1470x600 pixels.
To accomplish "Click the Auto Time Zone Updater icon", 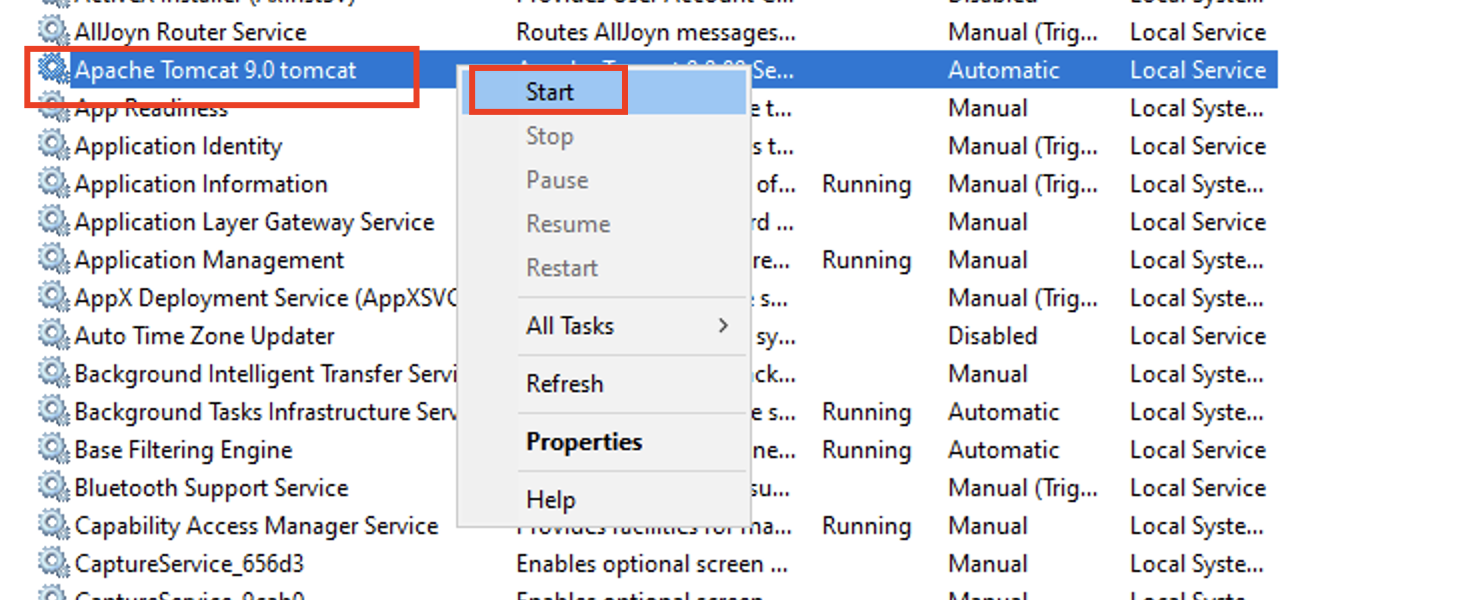I will point(53,336).
